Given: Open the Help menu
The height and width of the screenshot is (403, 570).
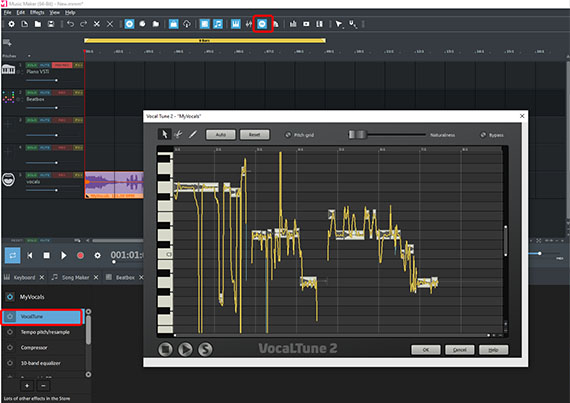Looking at the screenshot, I should tap(70, 12).
